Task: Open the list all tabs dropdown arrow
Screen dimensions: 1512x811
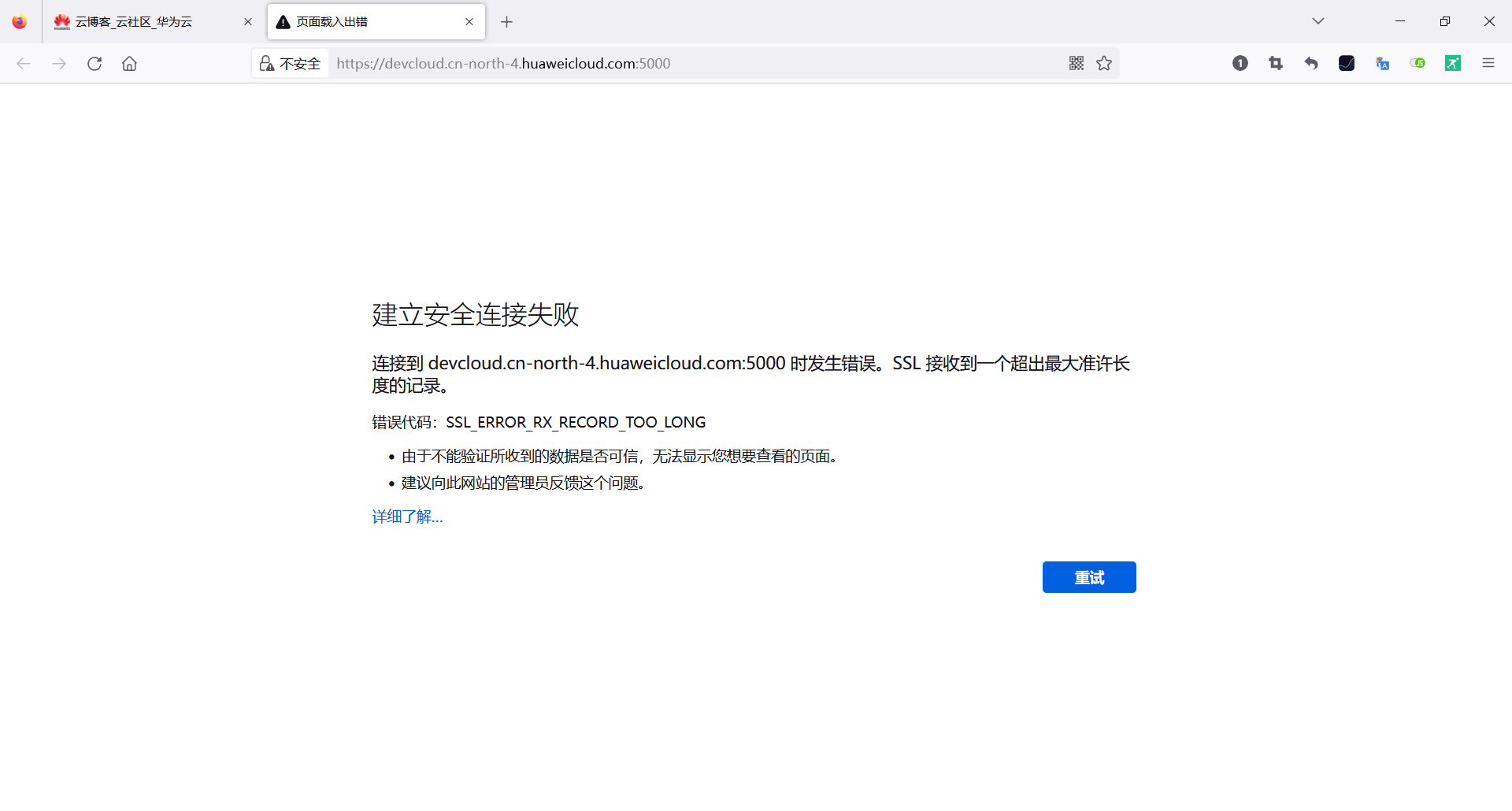Action: click(x=1318, y=21)
